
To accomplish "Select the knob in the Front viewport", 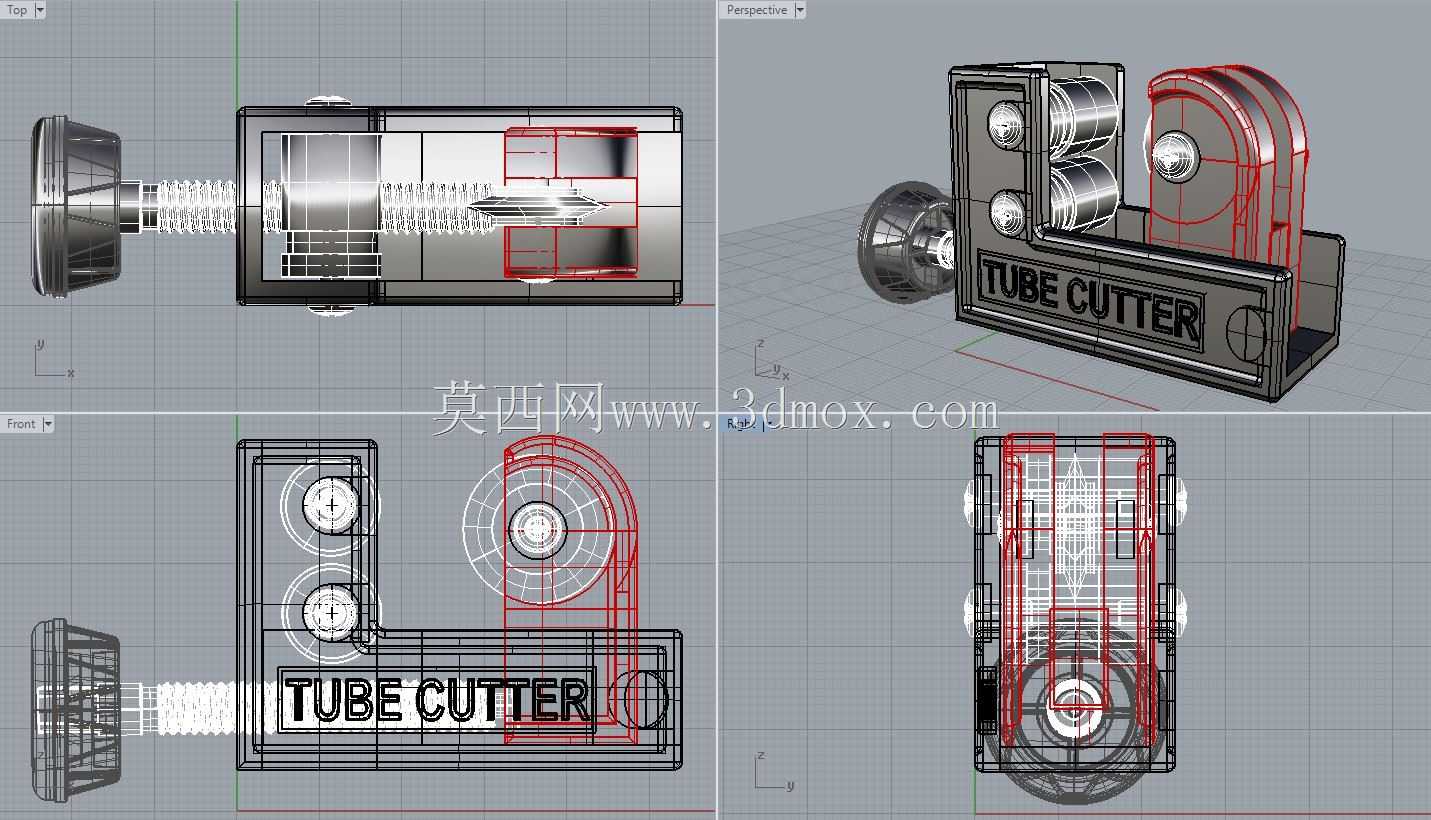I will coord(76,710).
